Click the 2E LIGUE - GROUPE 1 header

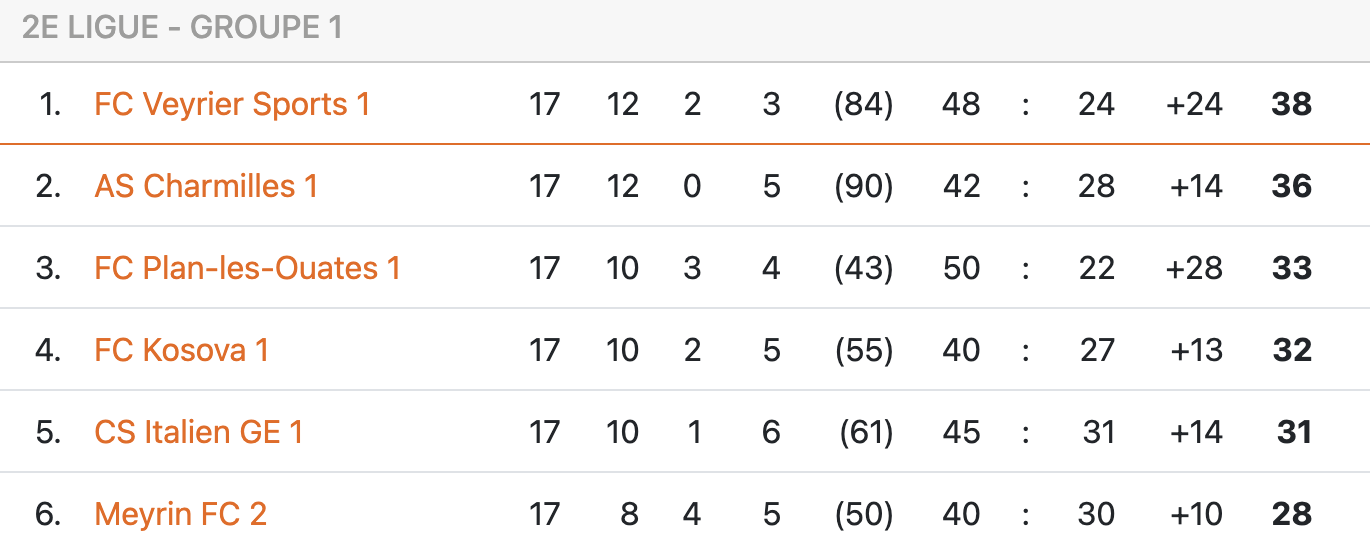click(x=182, y=28)
